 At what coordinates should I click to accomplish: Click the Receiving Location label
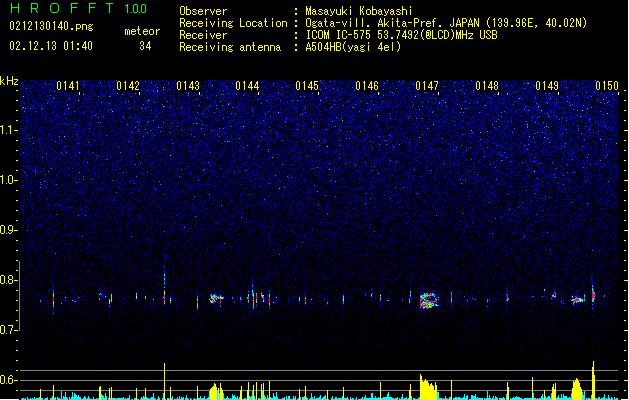click(x=233, y=23)
